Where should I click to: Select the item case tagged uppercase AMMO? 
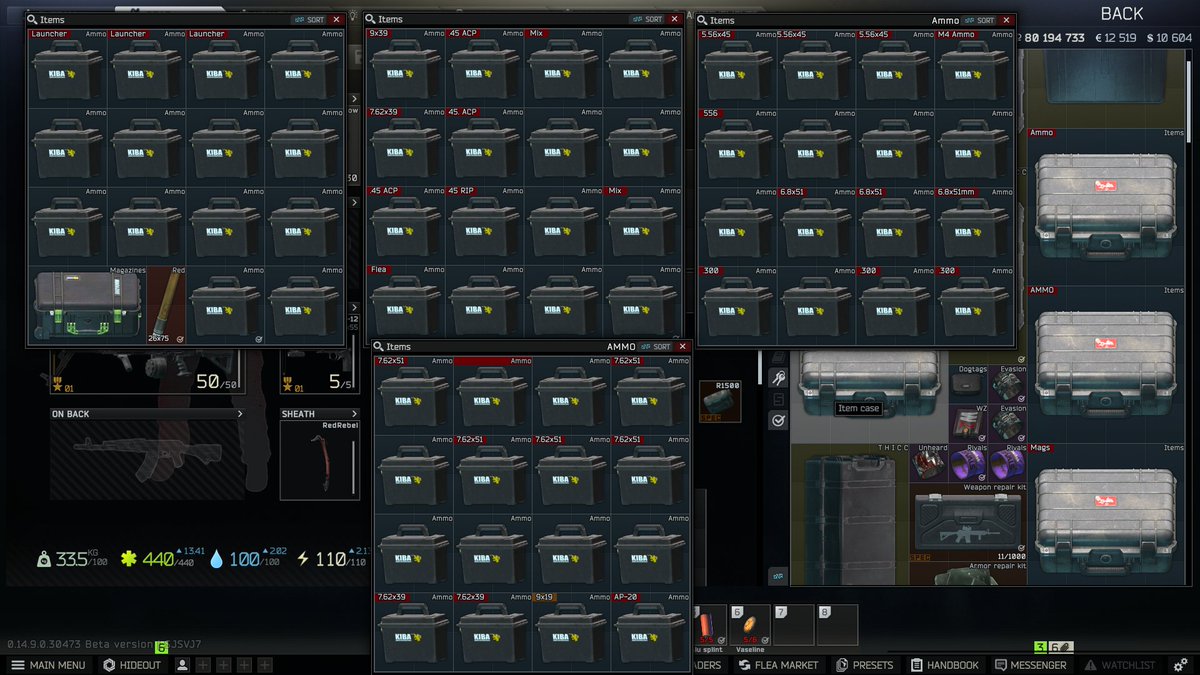click(1106, 364)
